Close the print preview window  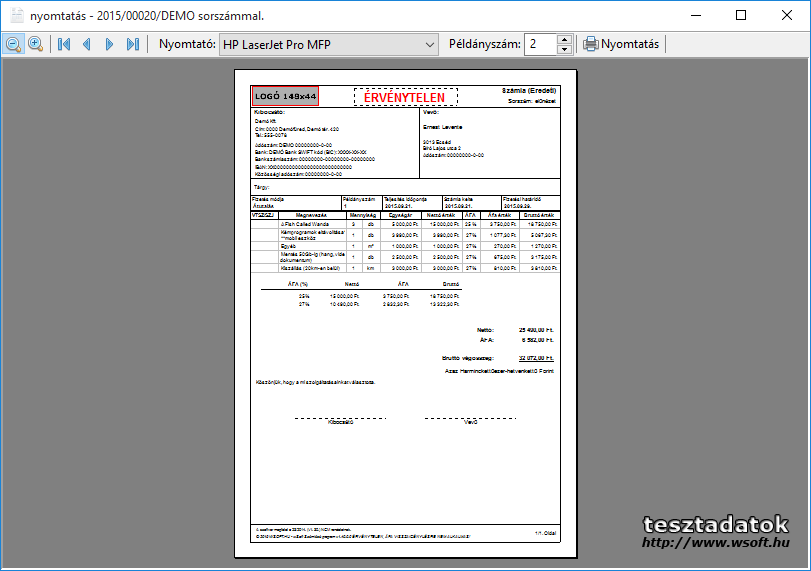click(x=787, y=16)
